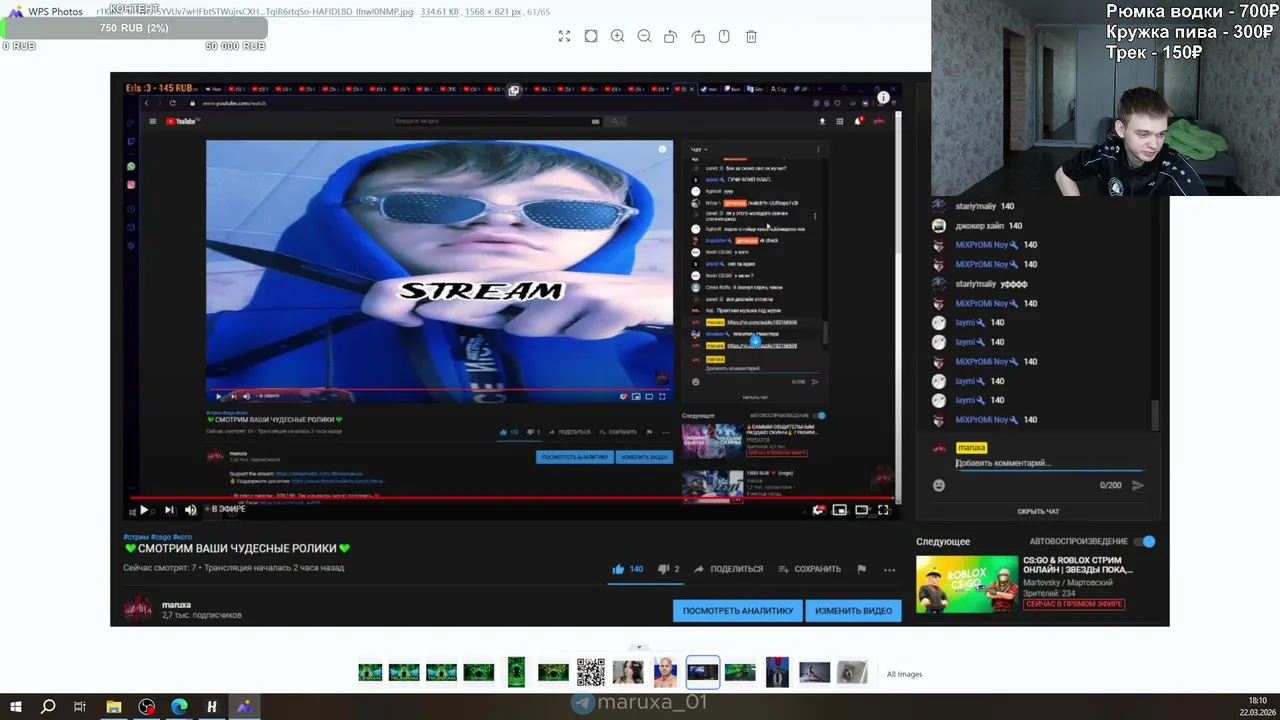
Task: Dislike the stream
Action: (x=668, y=569)
